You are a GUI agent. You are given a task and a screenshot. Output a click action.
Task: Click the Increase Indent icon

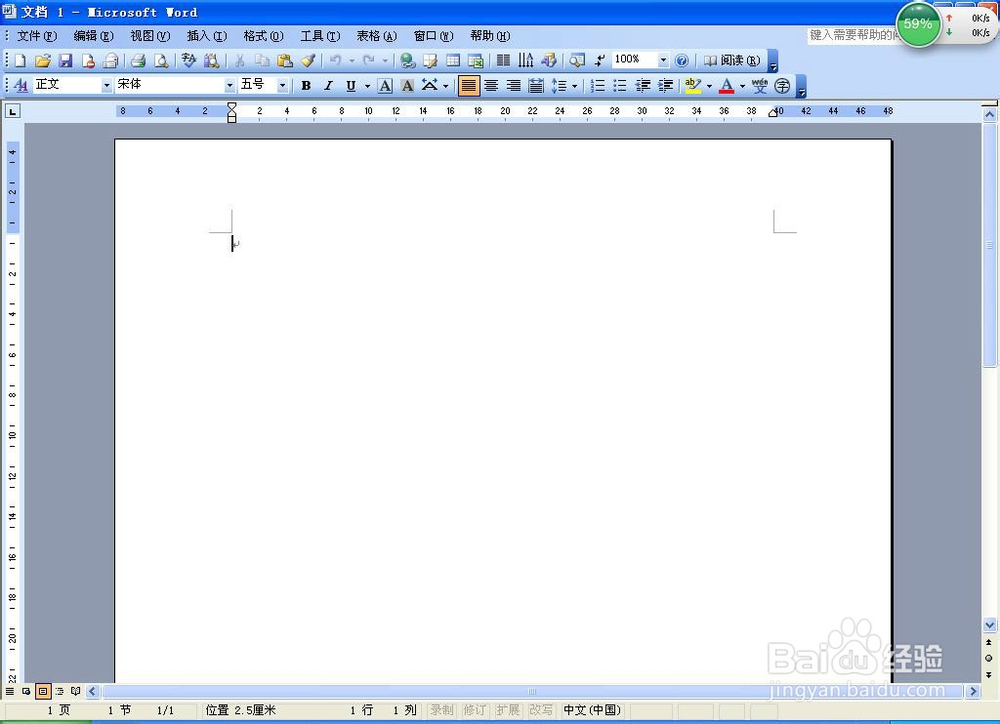pyautogui.click(x=665, y=85)
